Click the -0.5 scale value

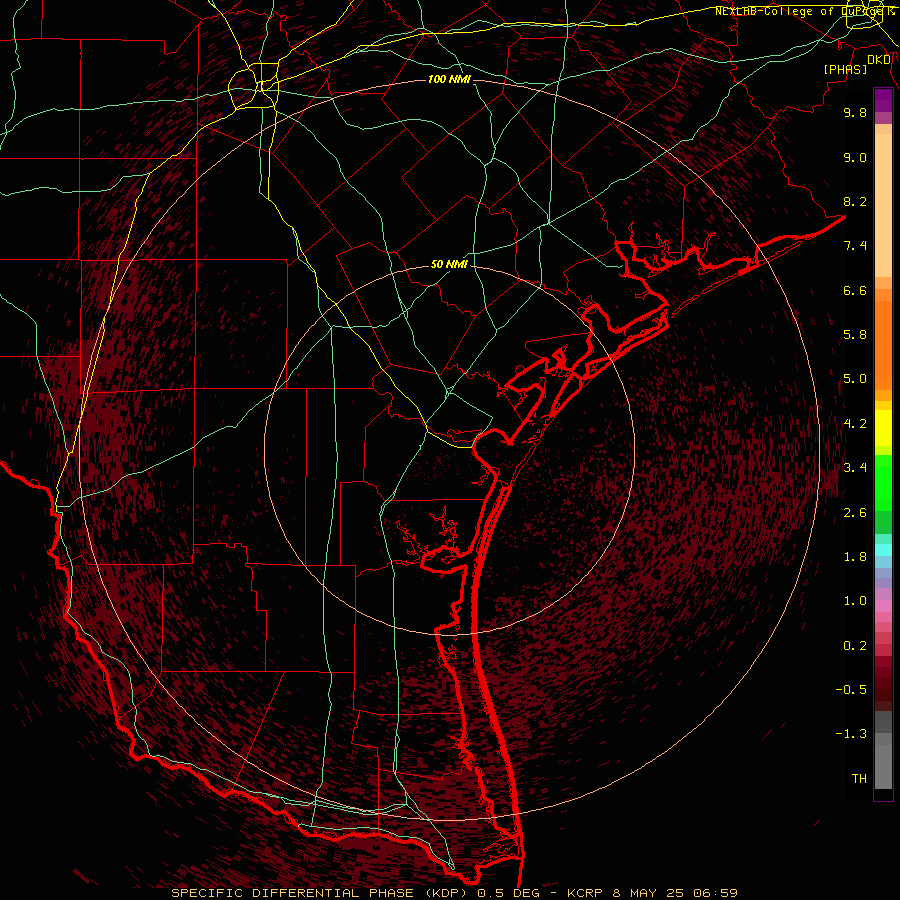[x=851, y=690]
